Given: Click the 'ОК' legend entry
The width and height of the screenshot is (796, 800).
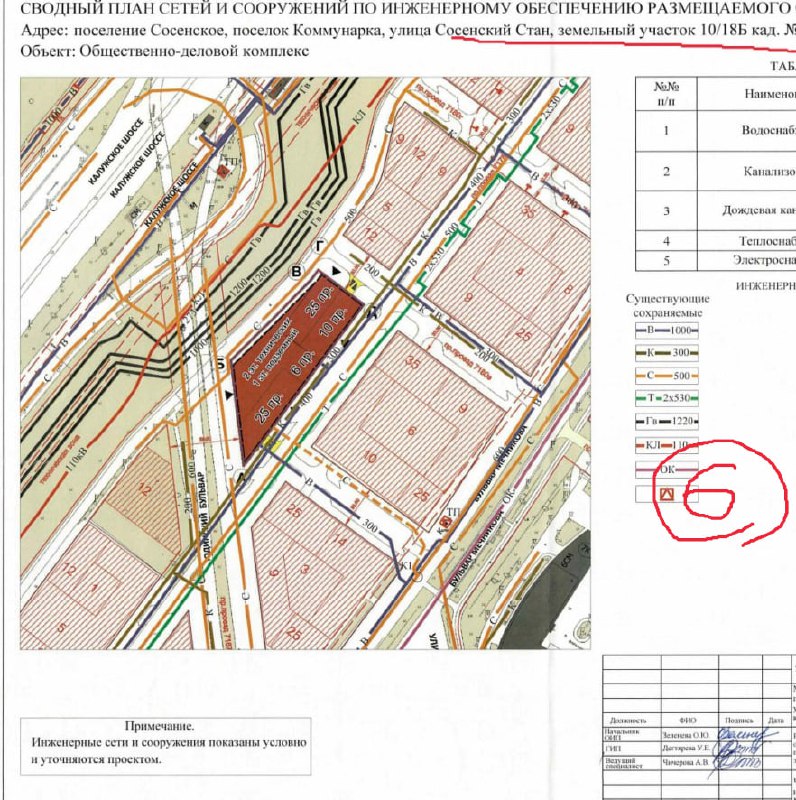Looking at the screenshot, I should (667, 469).
